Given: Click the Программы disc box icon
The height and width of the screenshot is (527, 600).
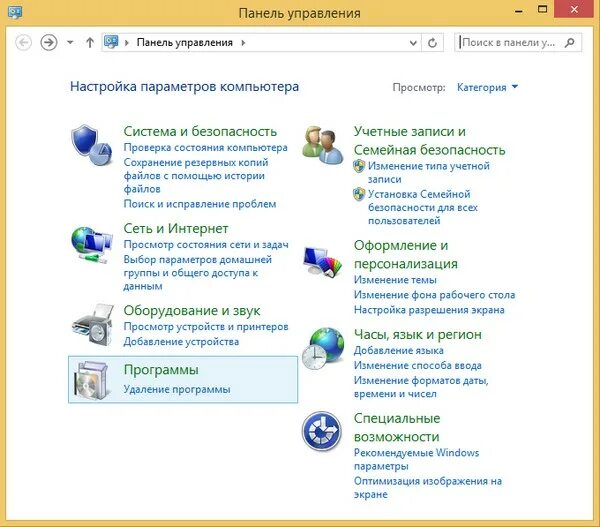Looking at the screenshot, I should [x=92, y=379].
